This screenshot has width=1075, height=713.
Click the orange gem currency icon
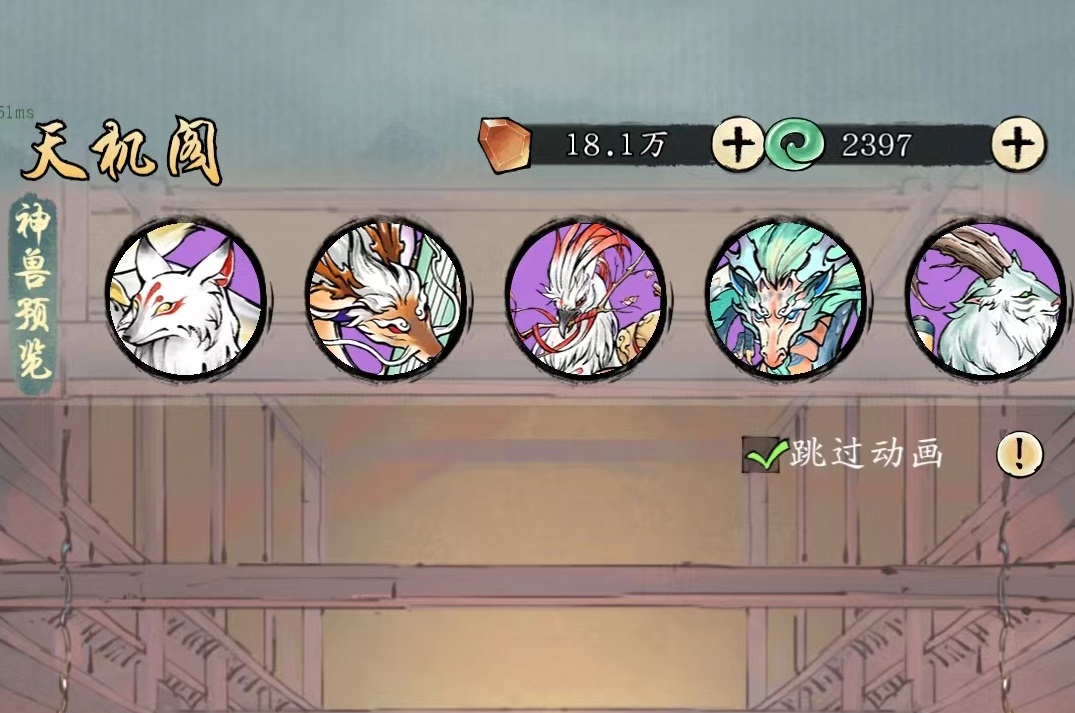pyautogui.click(x=505, y=145)
